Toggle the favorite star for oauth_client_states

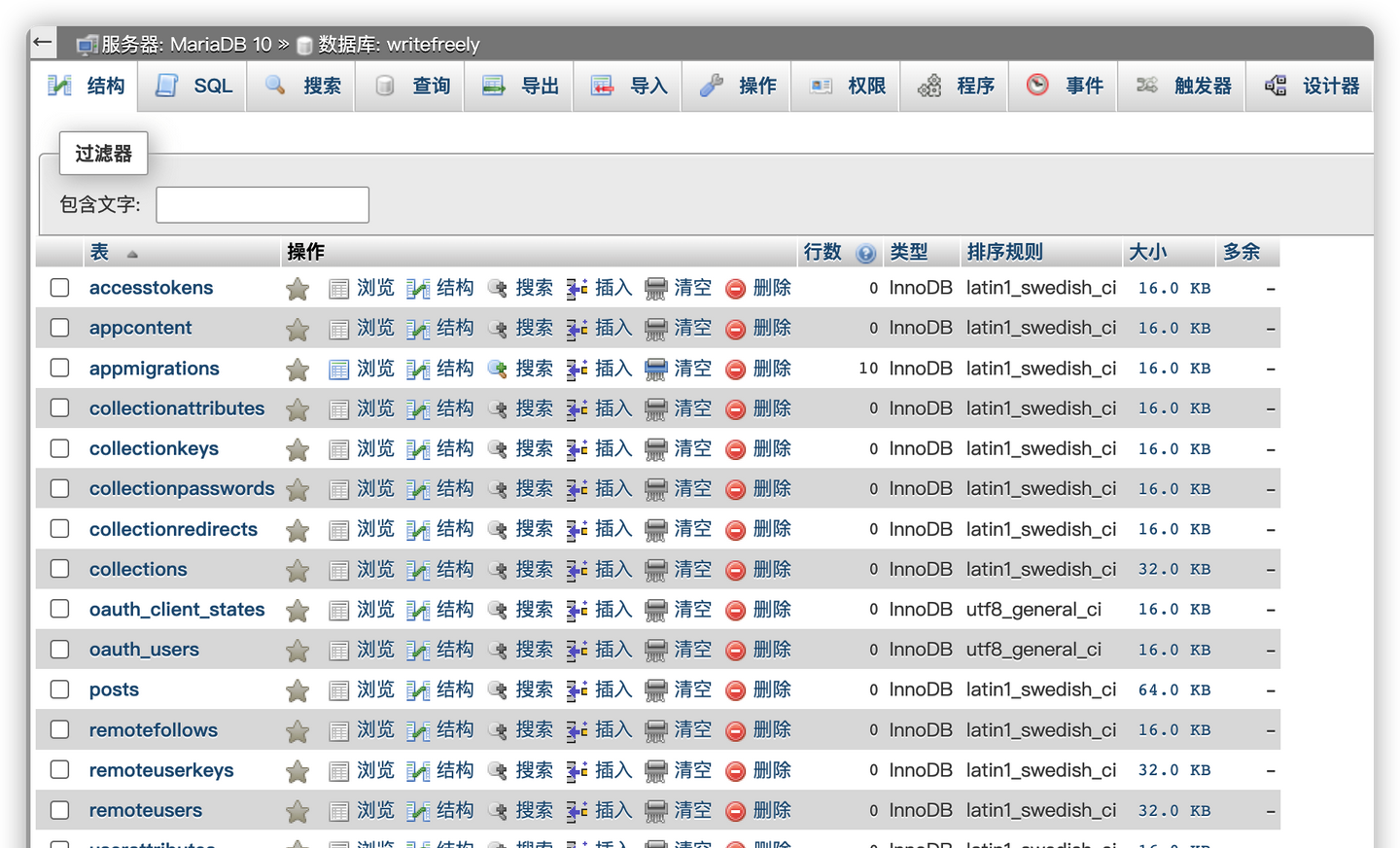pos(297,610)
